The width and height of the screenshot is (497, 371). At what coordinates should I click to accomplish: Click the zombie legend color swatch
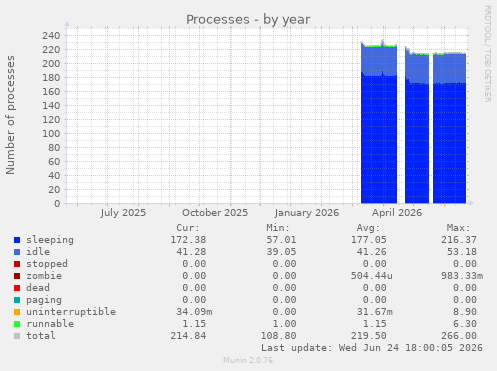(17, 276)
